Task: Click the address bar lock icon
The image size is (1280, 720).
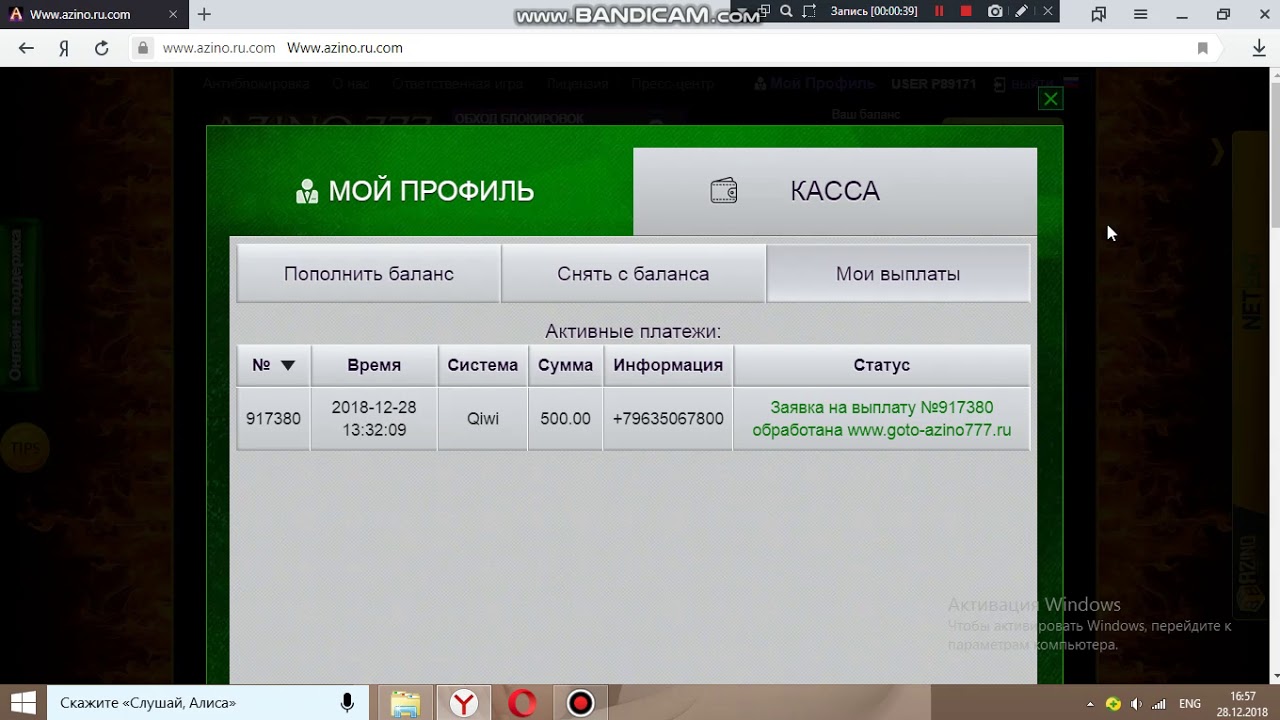Action: [143, 48]
